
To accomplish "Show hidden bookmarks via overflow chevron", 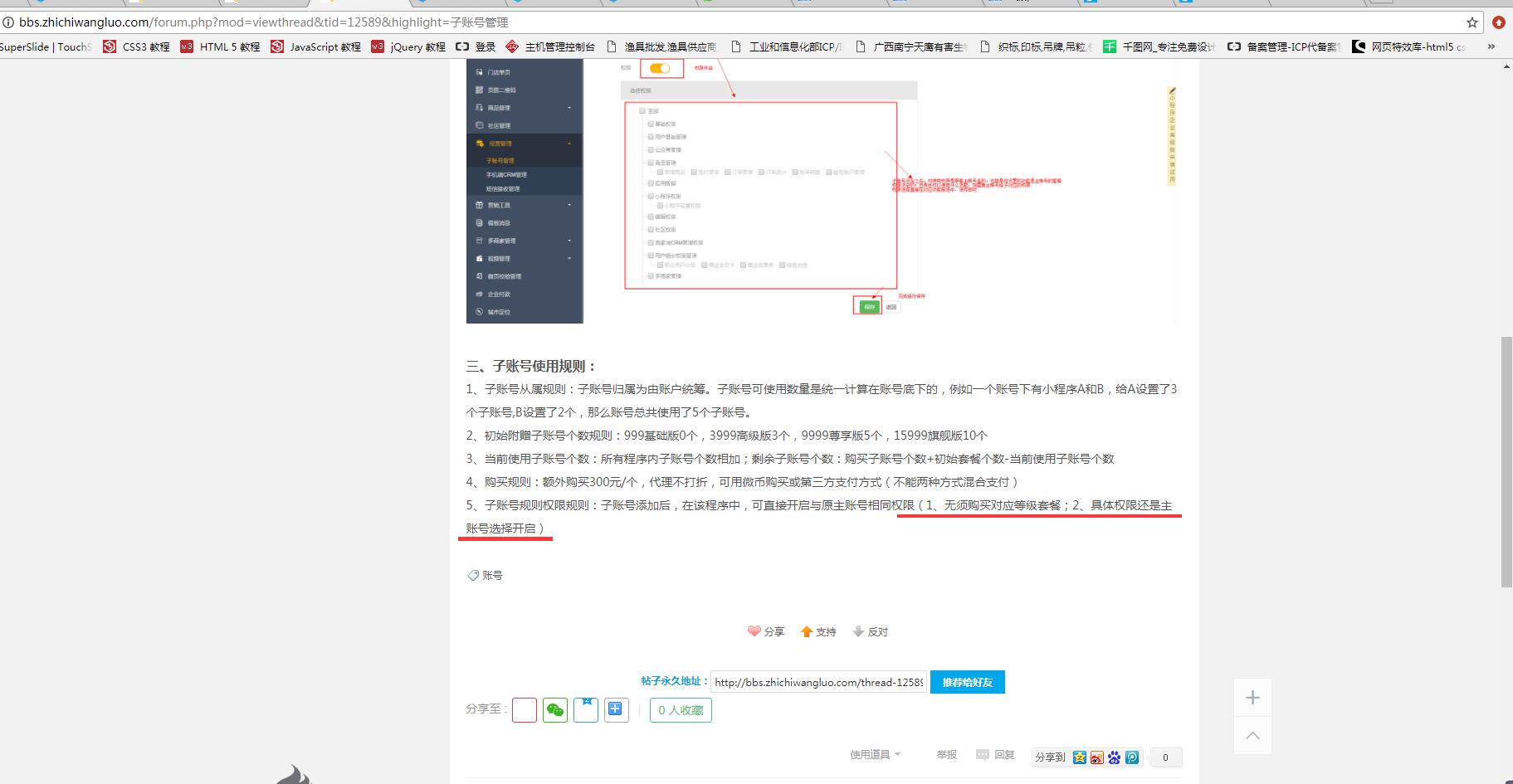I will [1491, 46].
